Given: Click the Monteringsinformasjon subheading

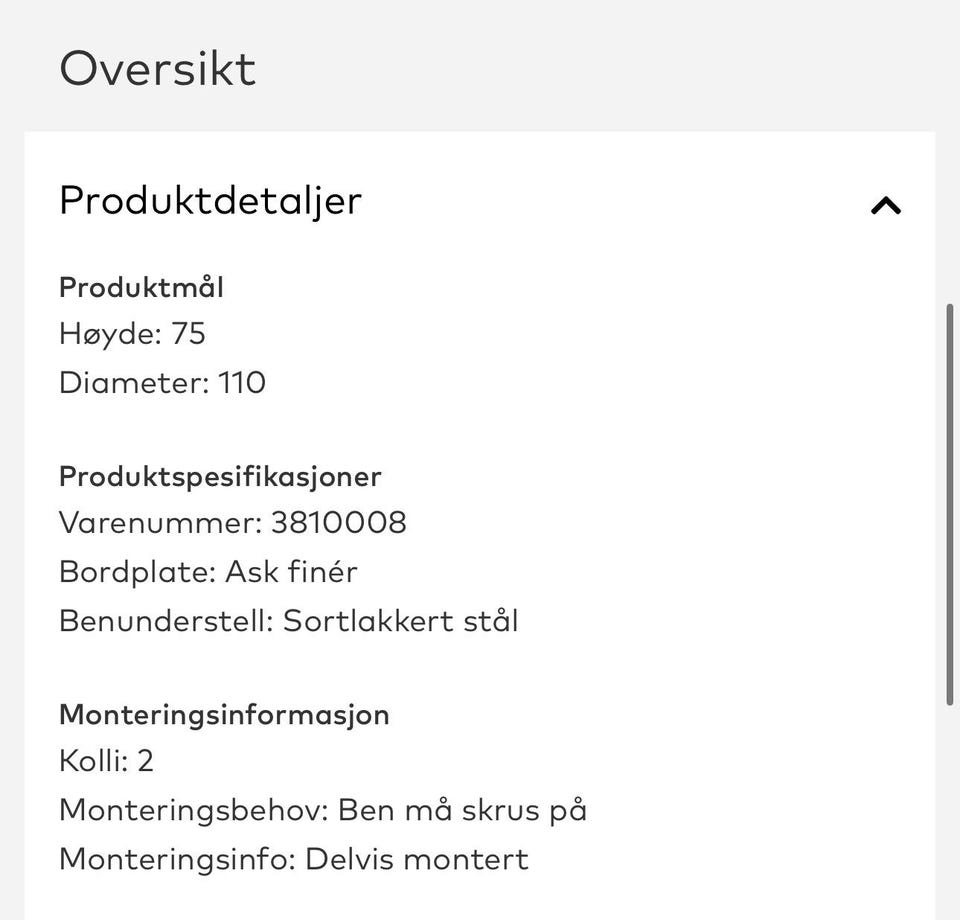Looking at the screenshot, I should 224,715.
